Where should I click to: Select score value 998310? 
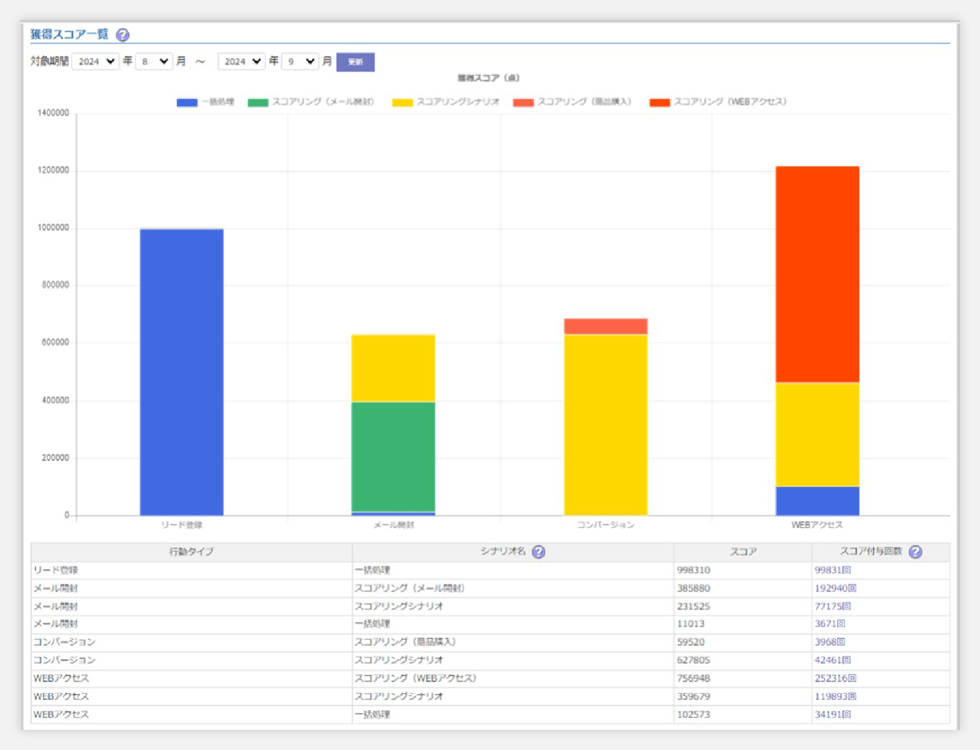point(693,570)
